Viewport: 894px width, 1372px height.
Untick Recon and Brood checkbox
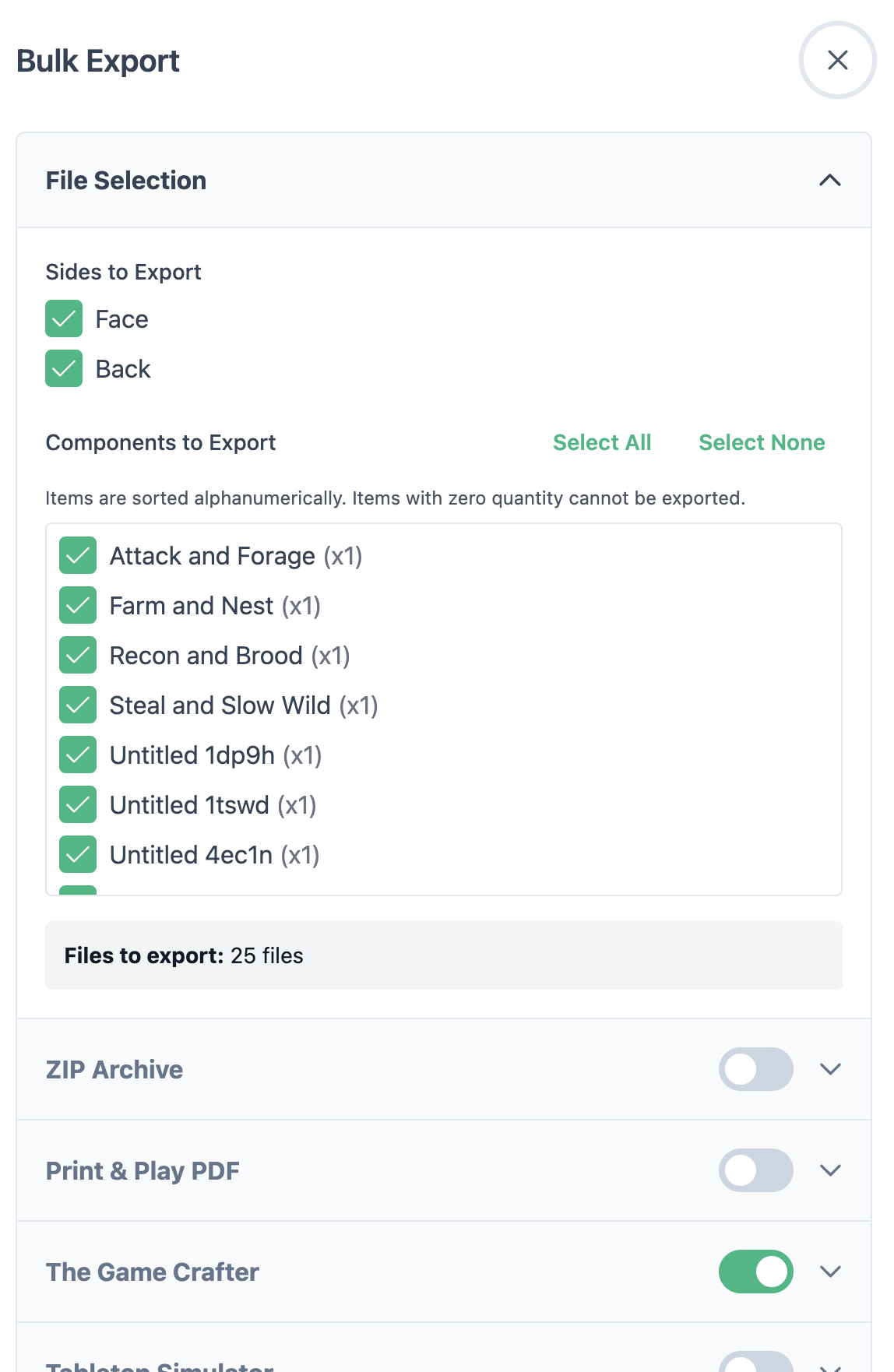point(78,656)
